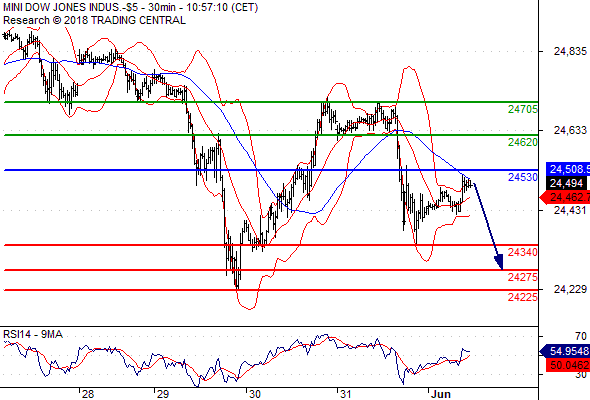Click the blue 24530 pivot label
Image resolution: width=590 pixels, height=400 pixels.
coord(523,177)
